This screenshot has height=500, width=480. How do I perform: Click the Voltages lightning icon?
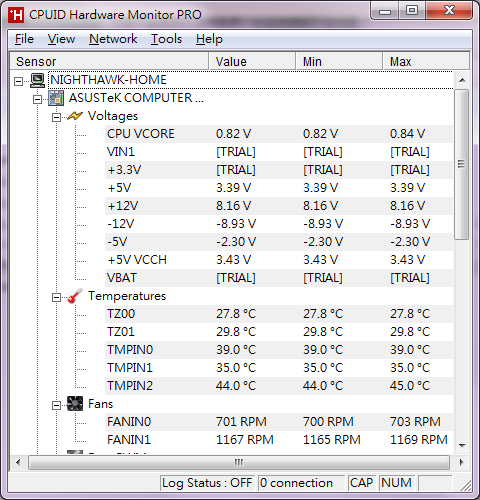tap(75, 116)
